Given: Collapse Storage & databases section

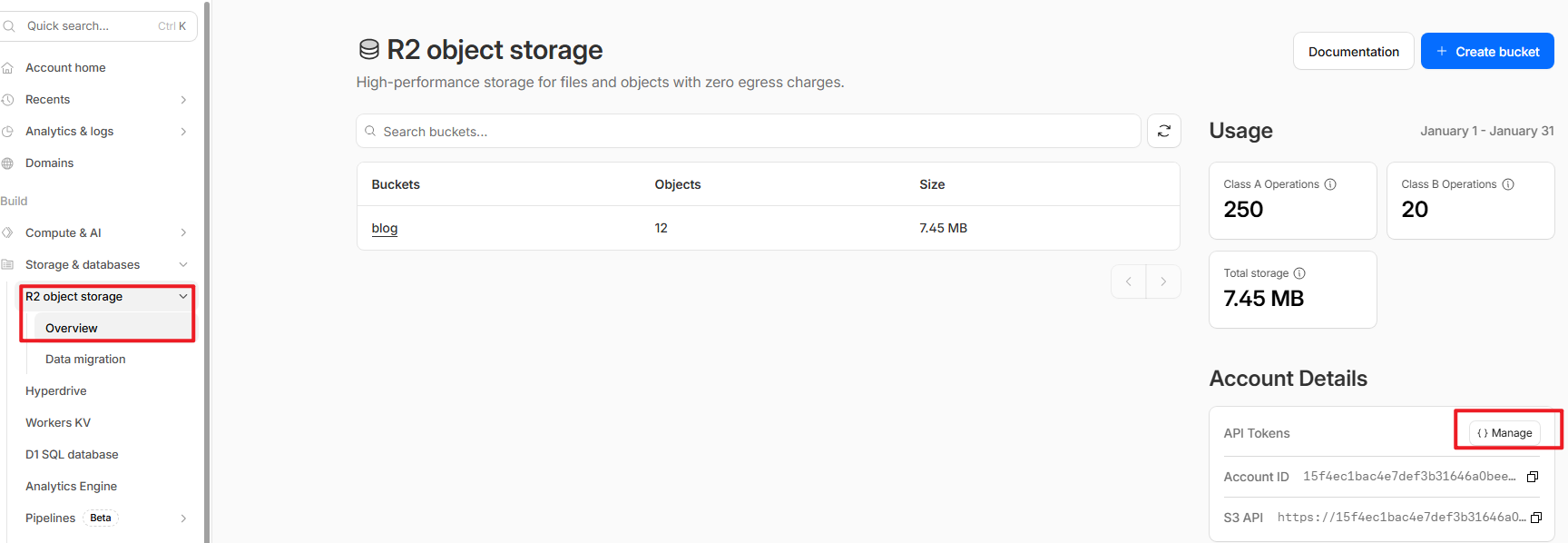Looking at the screenshot, I should tap(183, 265).
